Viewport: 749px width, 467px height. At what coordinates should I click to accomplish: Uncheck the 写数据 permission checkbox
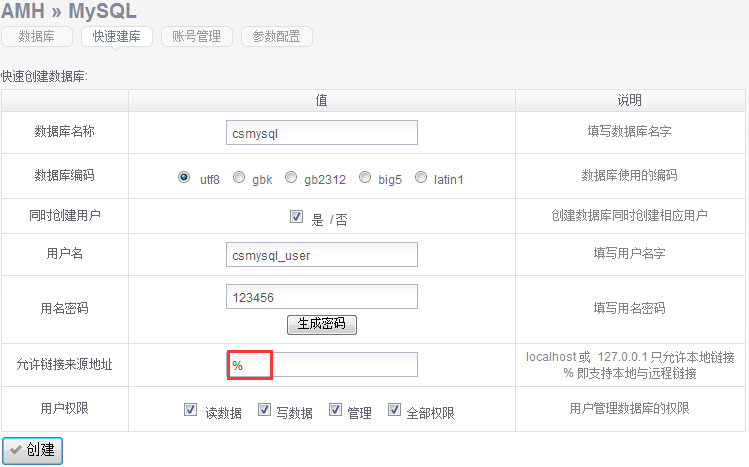pos(264,410)
